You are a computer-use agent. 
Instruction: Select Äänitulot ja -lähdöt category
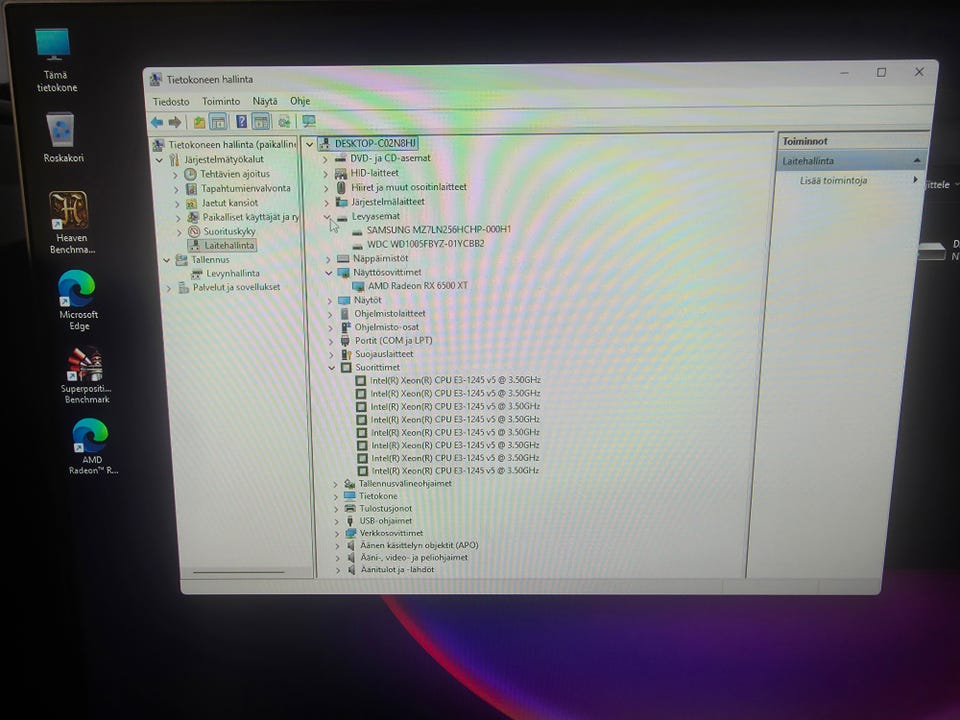397,569
